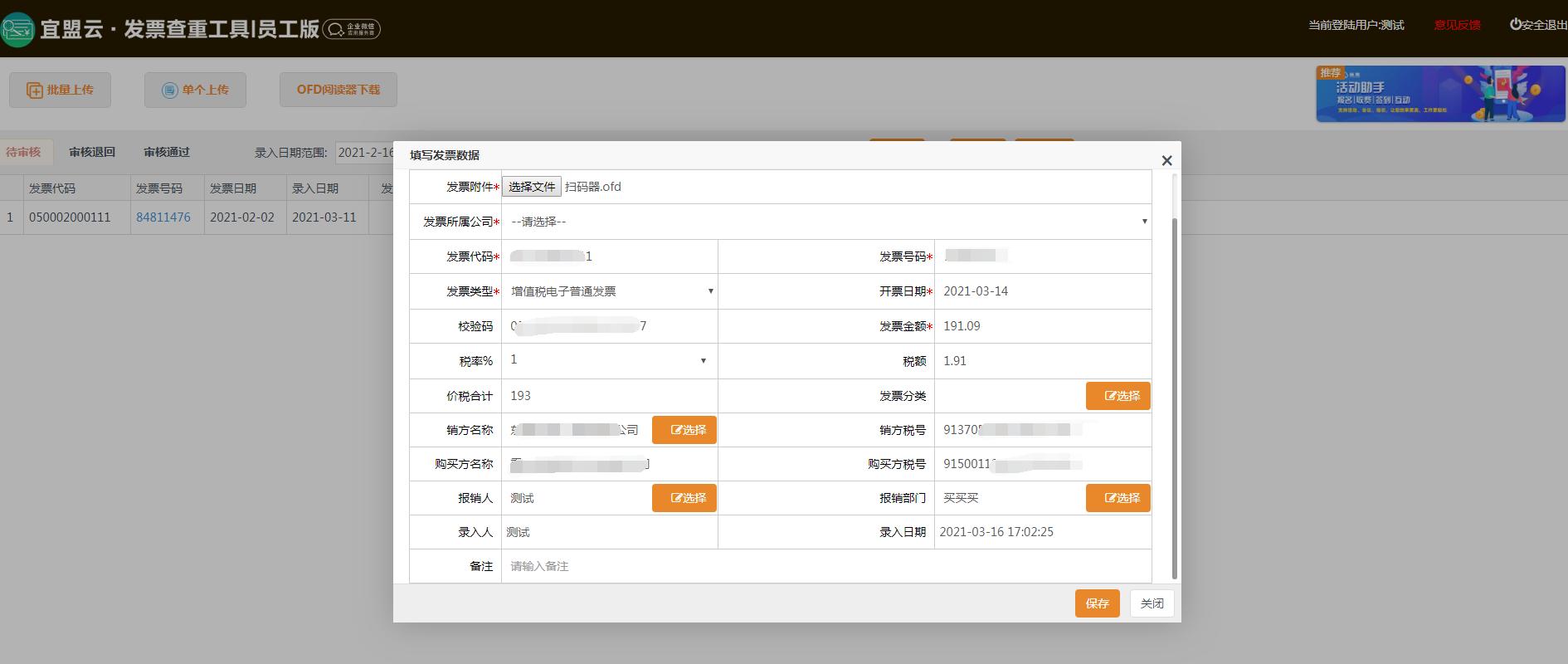Switch to the 待审核 tab

pos(23,152)
